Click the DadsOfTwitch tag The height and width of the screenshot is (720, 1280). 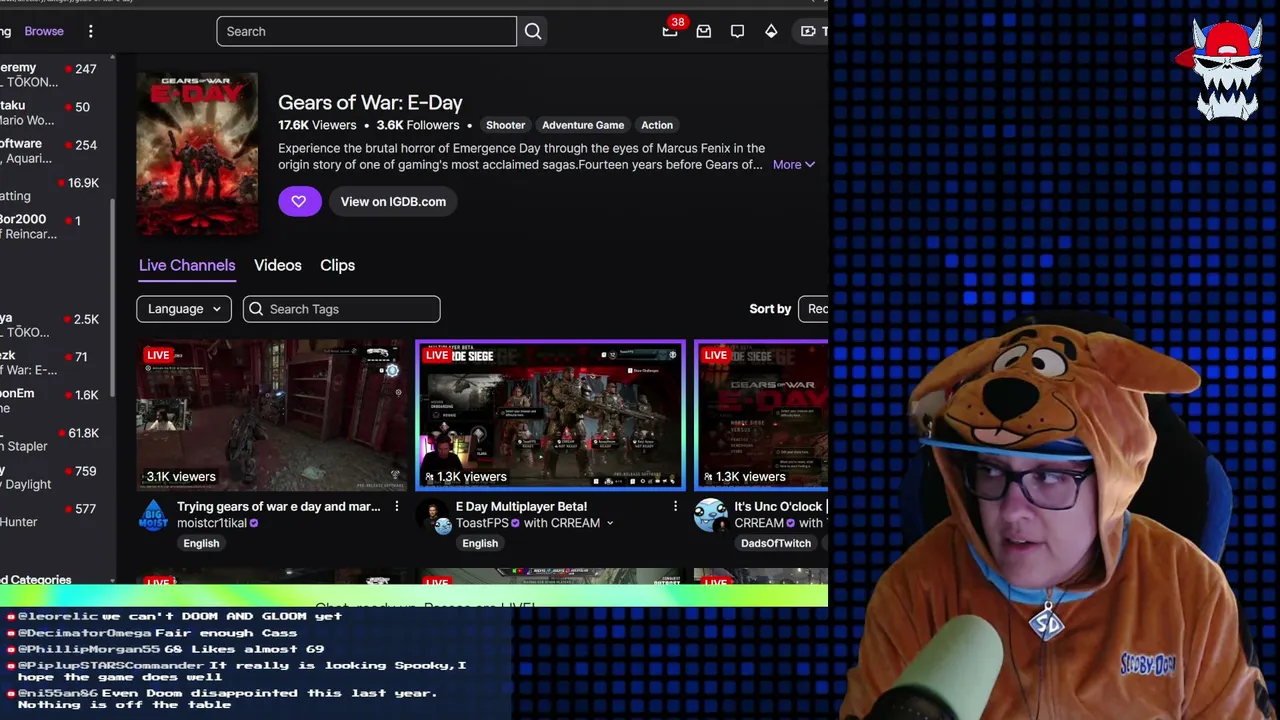pyautogui.click(x=776, y=543)
